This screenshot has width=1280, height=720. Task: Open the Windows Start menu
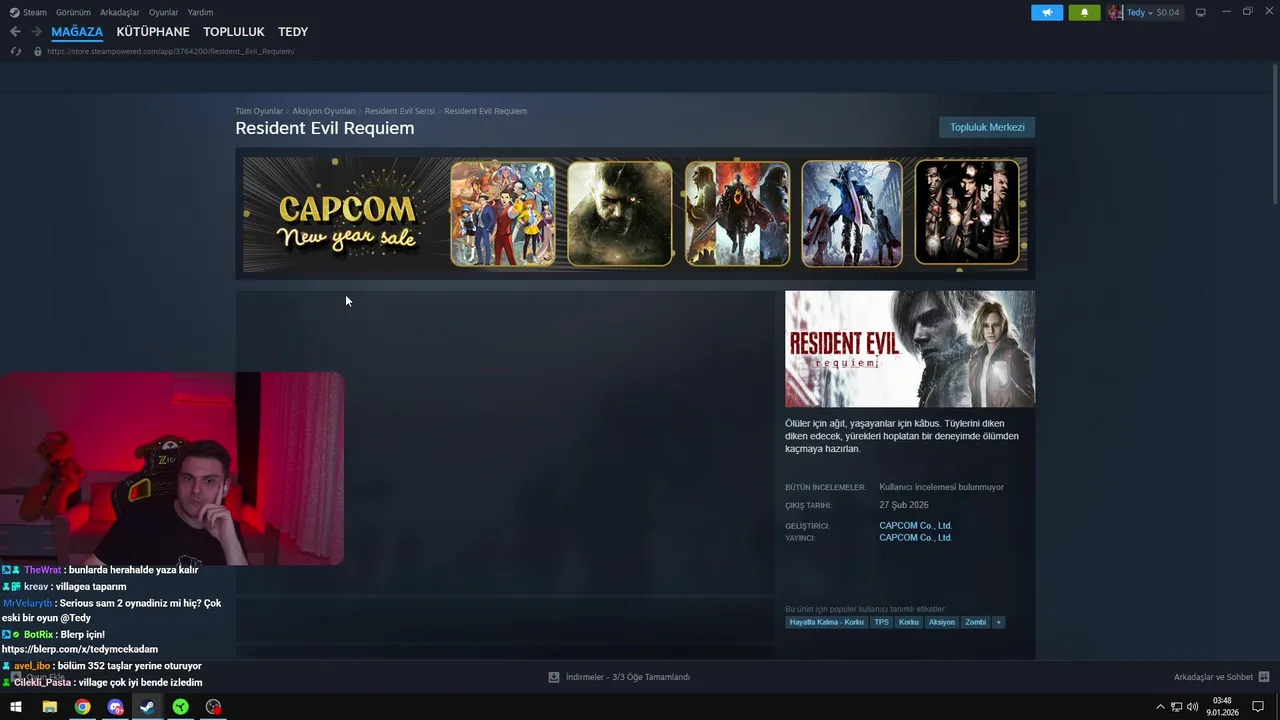tap(16, 707)
